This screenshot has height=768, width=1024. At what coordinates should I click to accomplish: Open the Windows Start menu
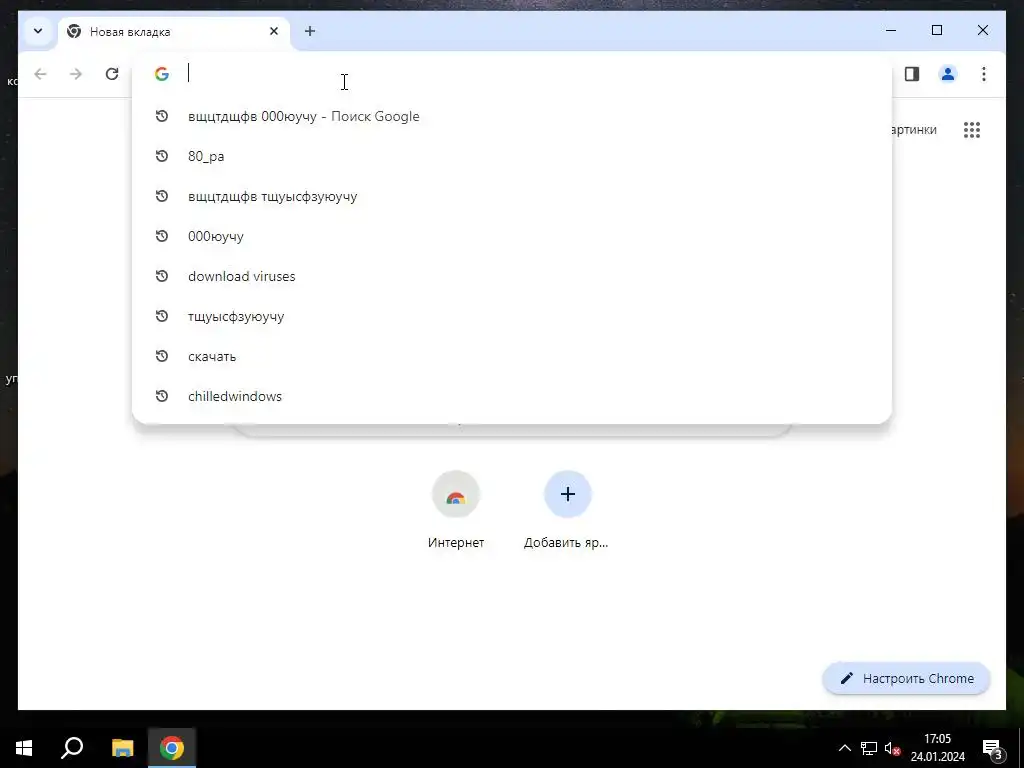point(24,748)
